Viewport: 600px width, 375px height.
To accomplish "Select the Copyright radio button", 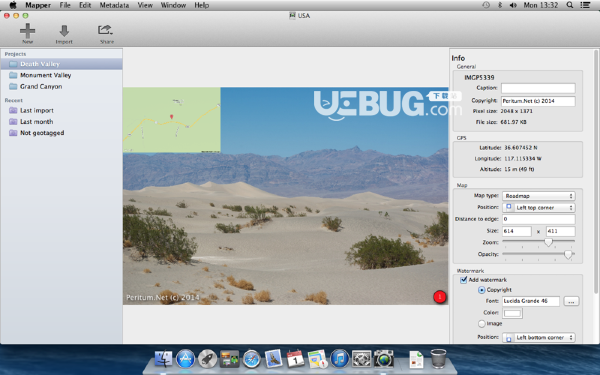I will tap(482, 290).
